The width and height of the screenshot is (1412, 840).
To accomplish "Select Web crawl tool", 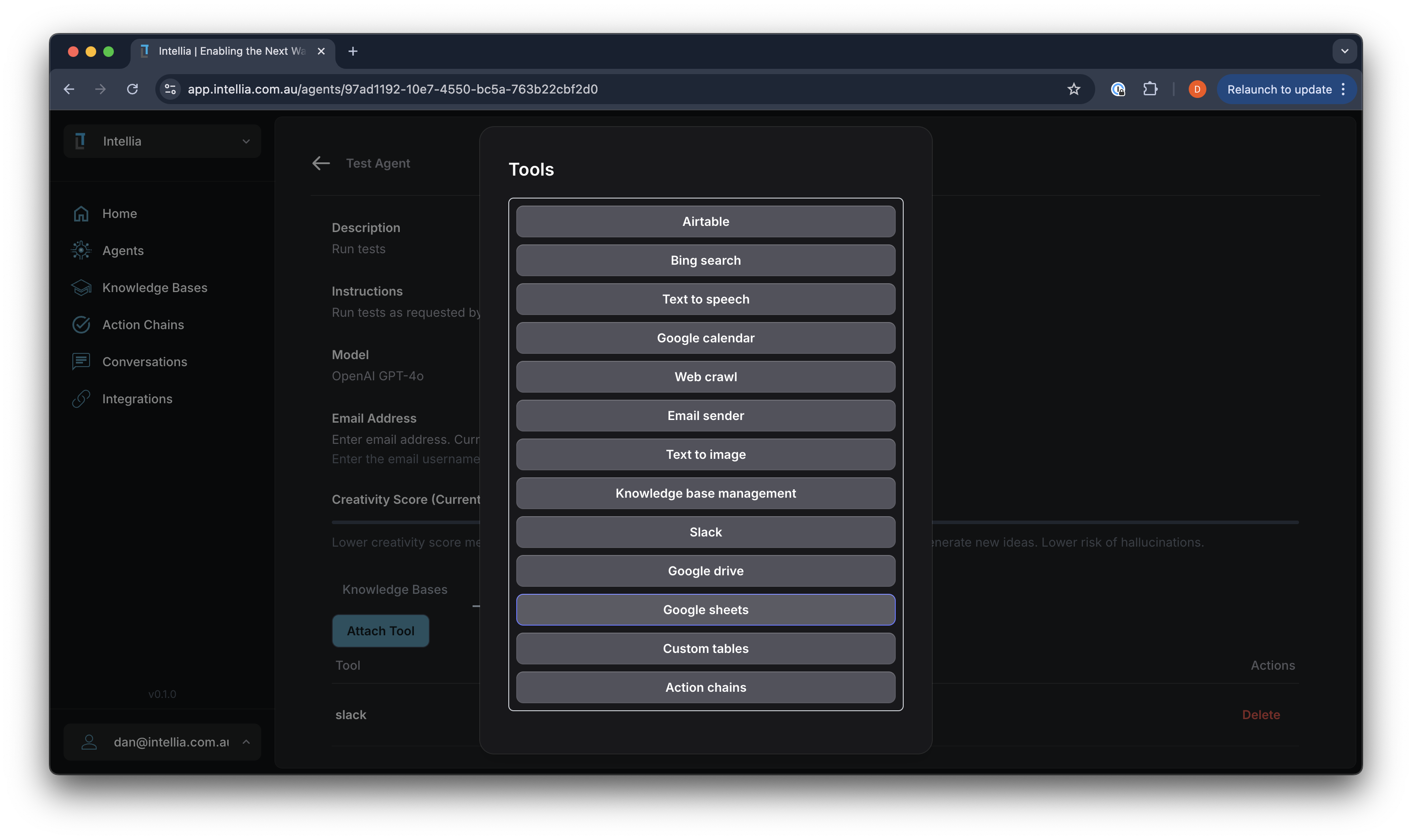I will click(706, 376).
